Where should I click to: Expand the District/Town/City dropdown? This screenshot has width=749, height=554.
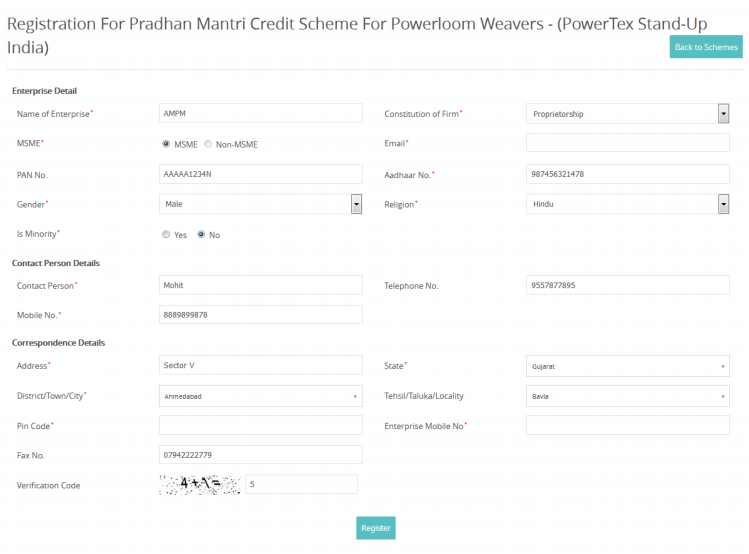pyautogui.click(x=260, y=396)
